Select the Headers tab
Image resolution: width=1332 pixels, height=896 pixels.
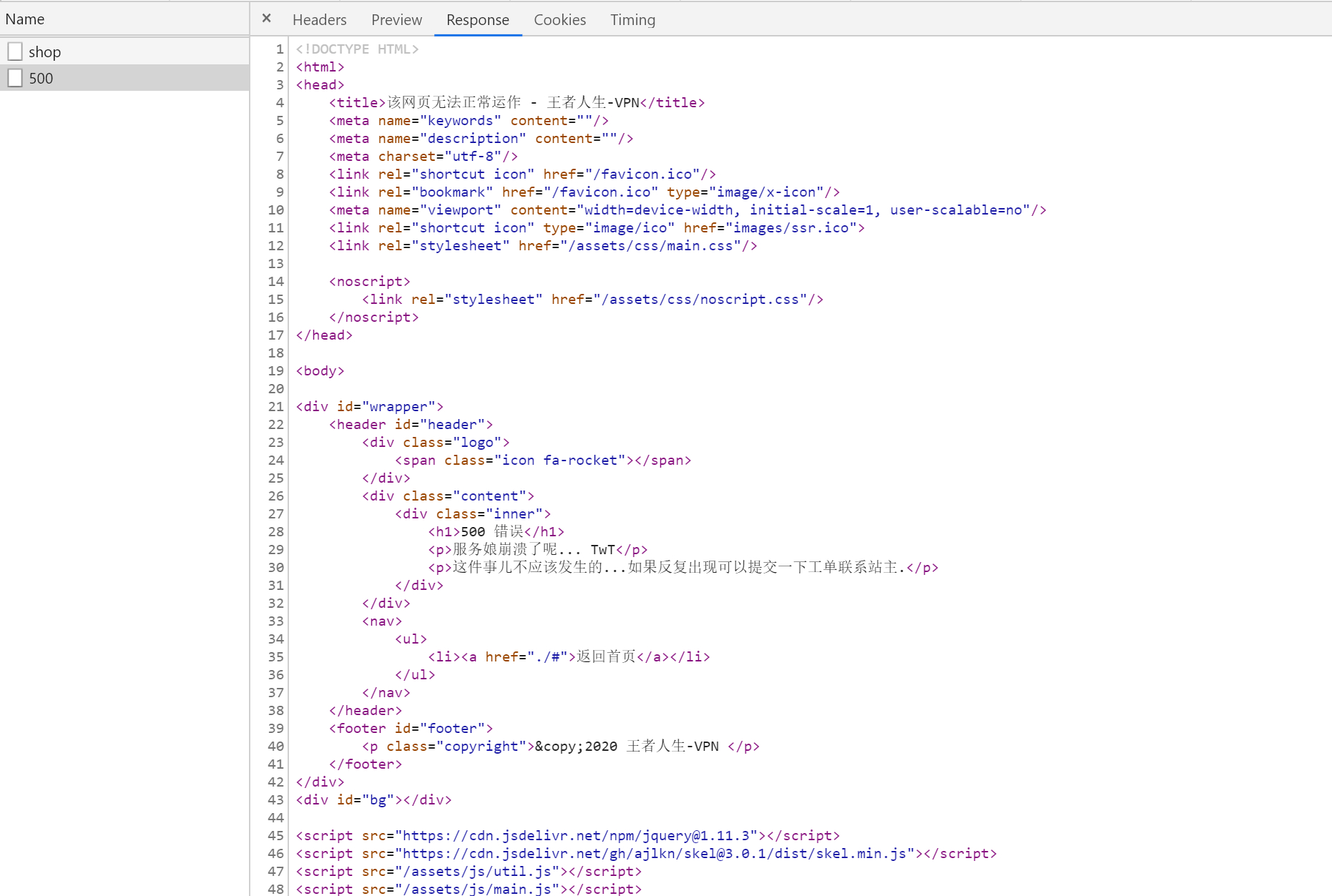[319, 19]
